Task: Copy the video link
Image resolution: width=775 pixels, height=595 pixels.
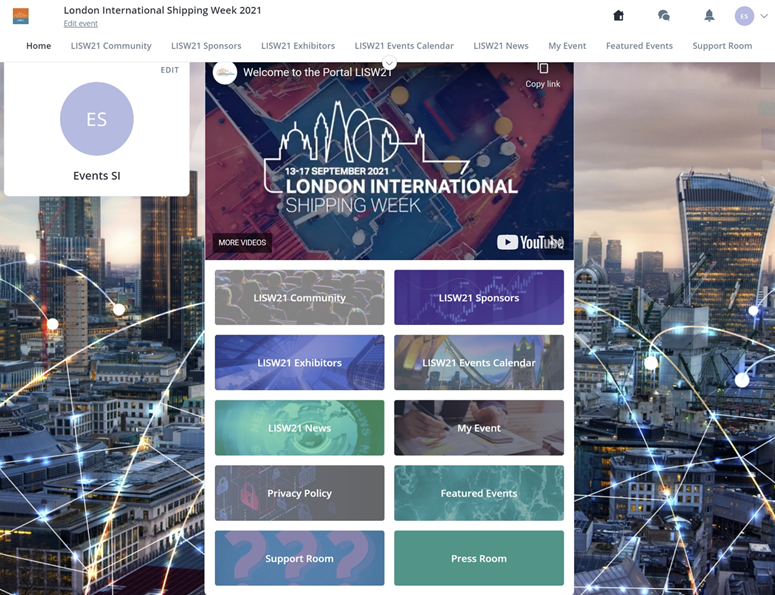Action: [x=543, y=76]
